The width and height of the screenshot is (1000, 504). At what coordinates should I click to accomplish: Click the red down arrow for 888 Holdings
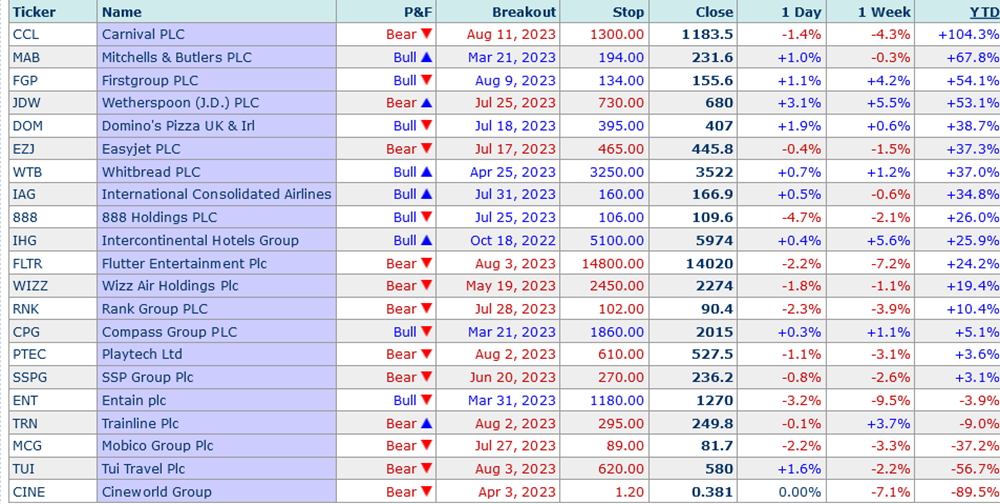pos(426,217)
